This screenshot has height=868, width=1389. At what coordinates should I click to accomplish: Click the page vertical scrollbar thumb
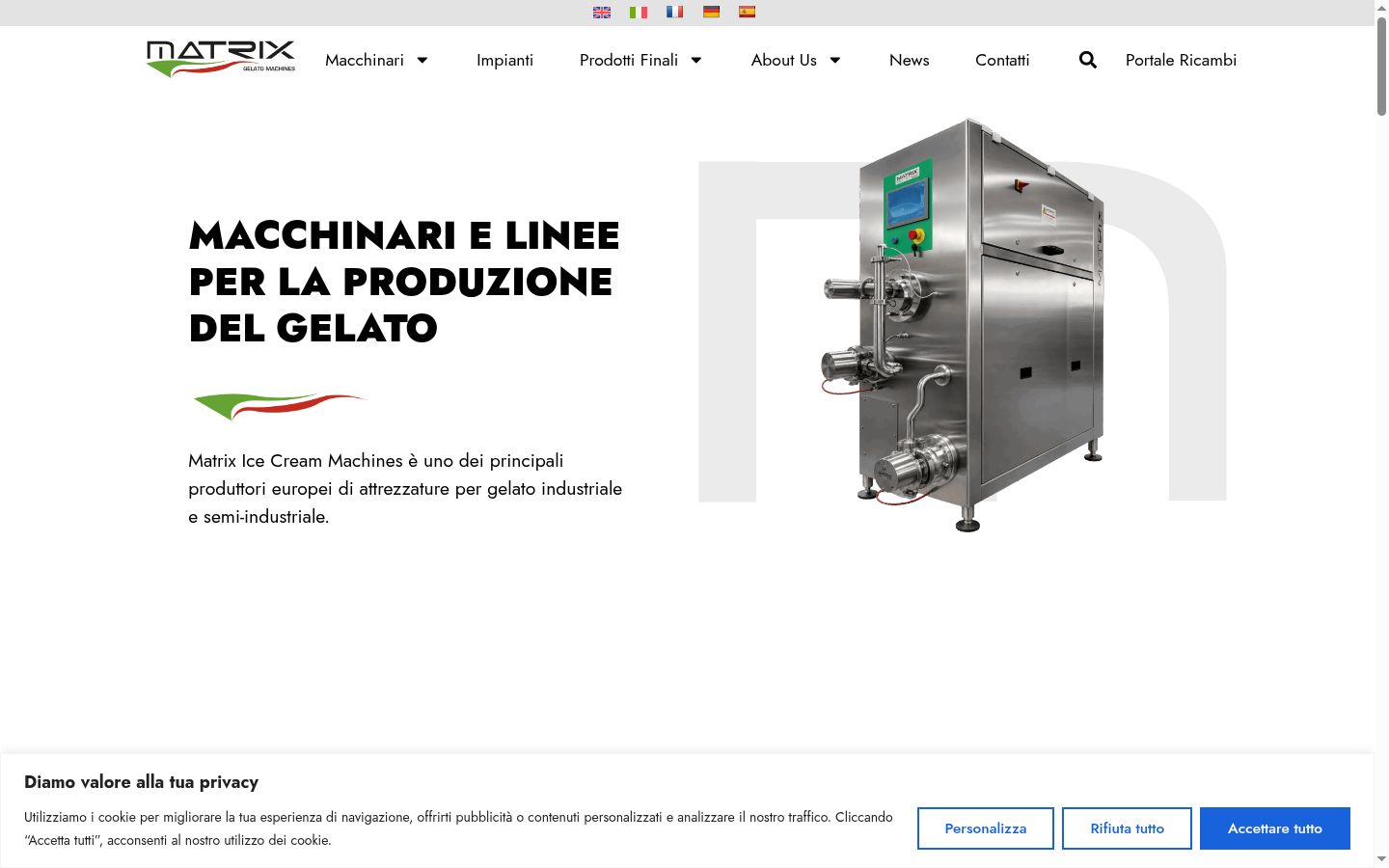(1381, 67)
